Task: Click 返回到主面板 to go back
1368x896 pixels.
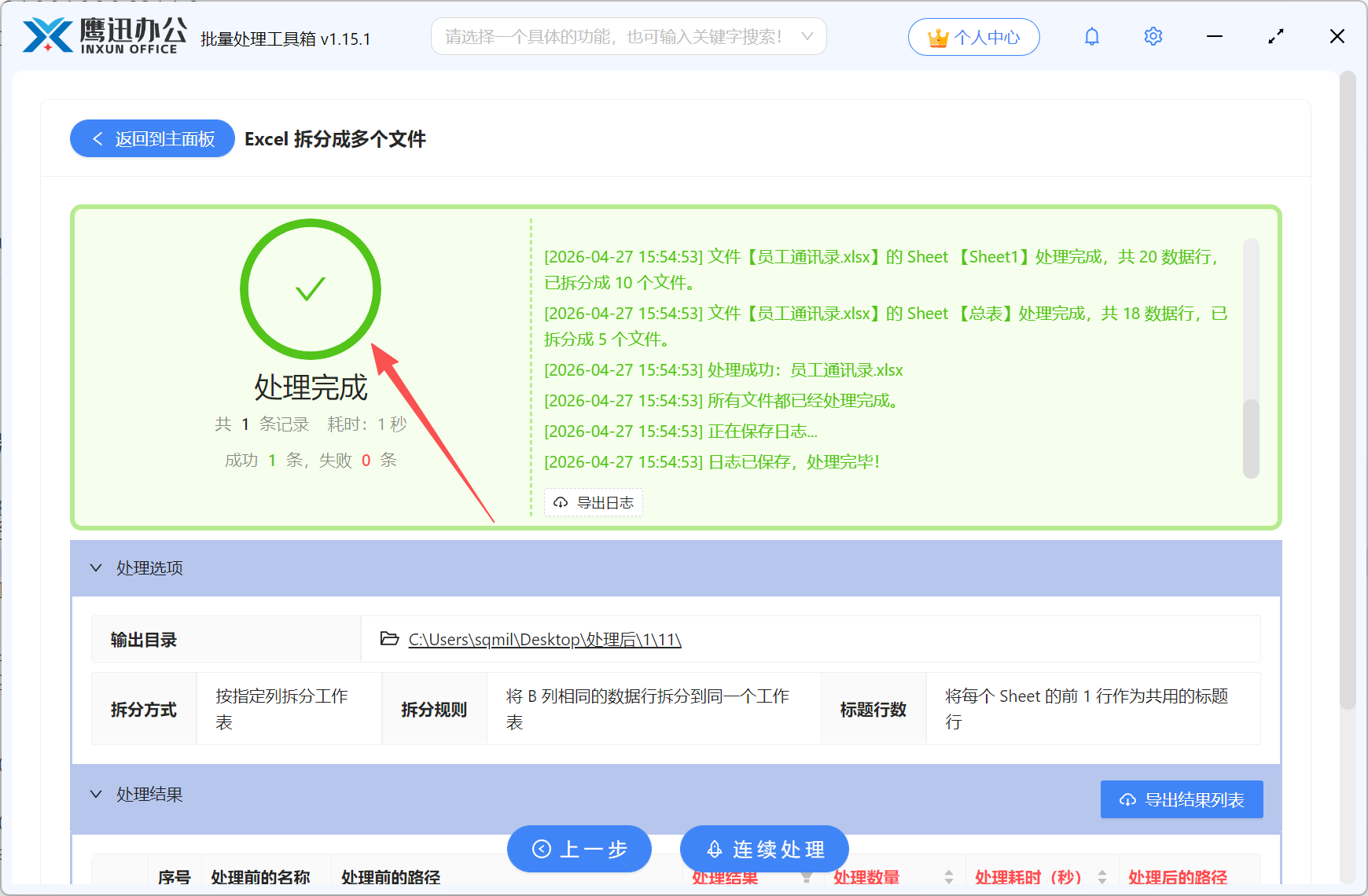Action: (152, 138)
